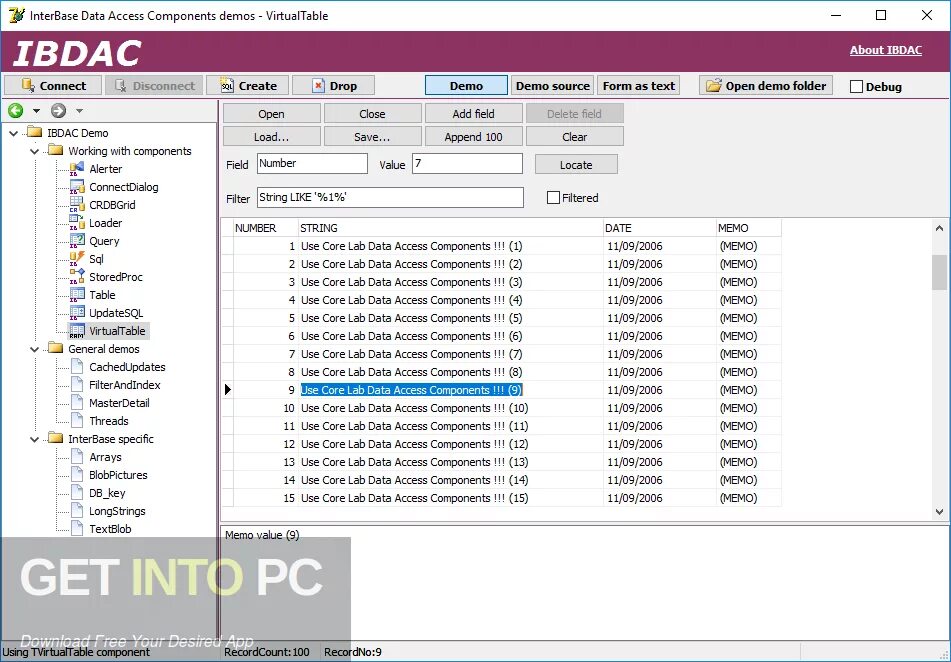The height and width of the screenshot is (662, 951).
Task: Switch to the Form as text tab
Action: pos(639,86)
